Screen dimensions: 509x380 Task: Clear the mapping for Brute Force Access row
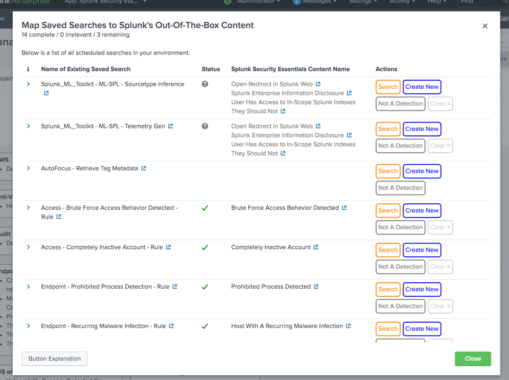coord(440,227)
